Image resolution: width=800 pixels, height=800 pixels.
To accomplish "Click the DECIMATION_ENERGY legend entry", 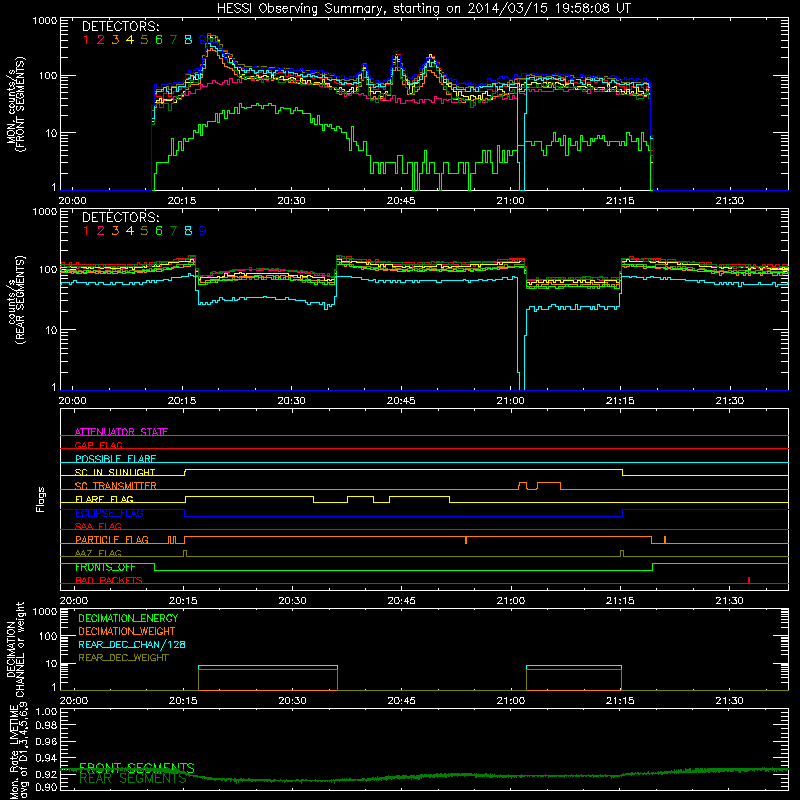I will pyautogui.click(x=128, y=618).
